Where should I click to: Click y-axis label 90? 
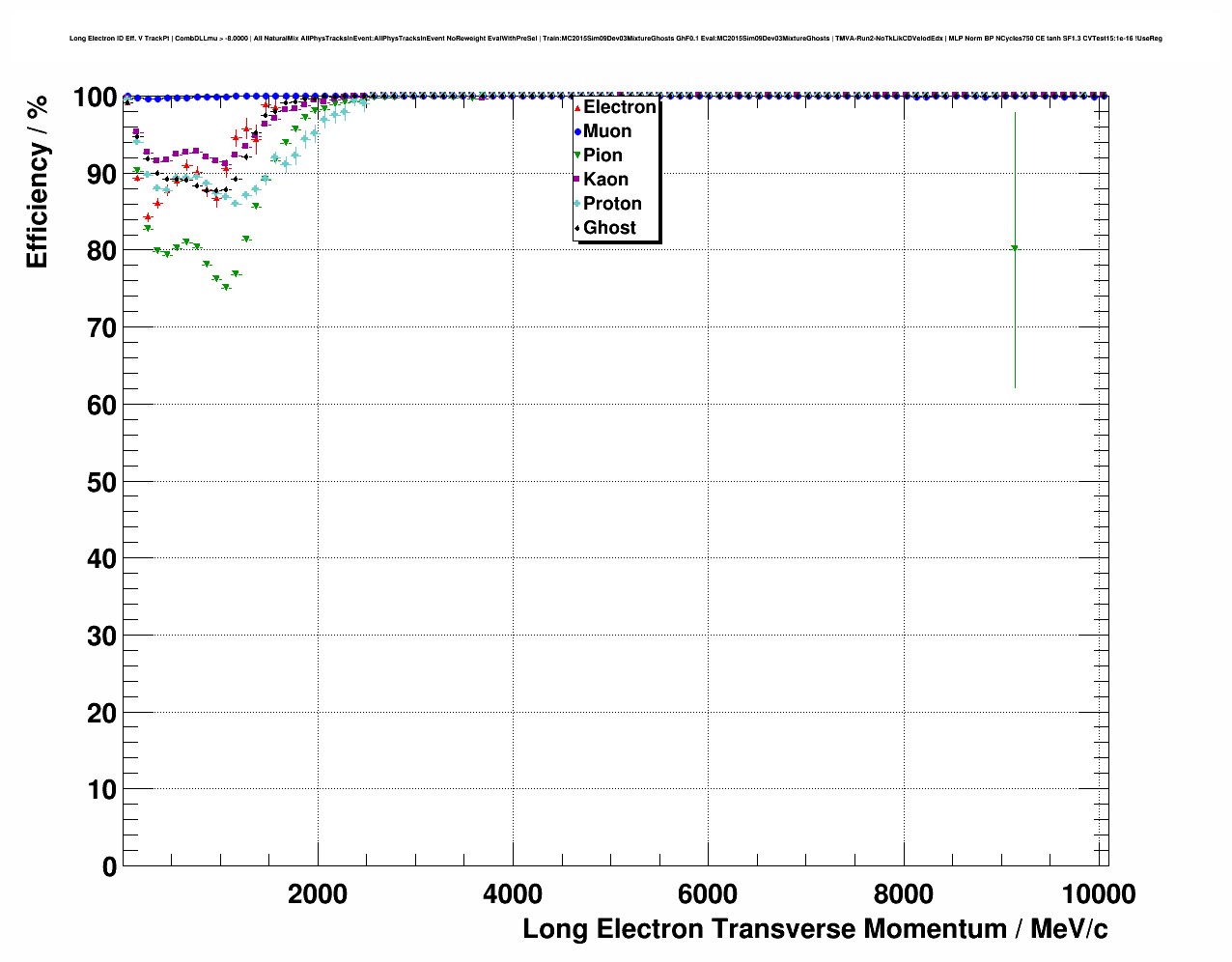tap(102, 175)
